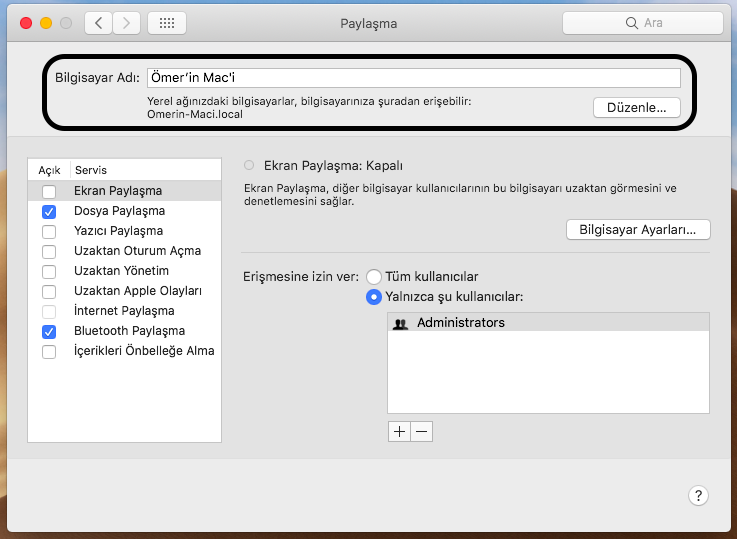
Task: Click the Bilgisayar Adı text field
Action: click(413, 78)
